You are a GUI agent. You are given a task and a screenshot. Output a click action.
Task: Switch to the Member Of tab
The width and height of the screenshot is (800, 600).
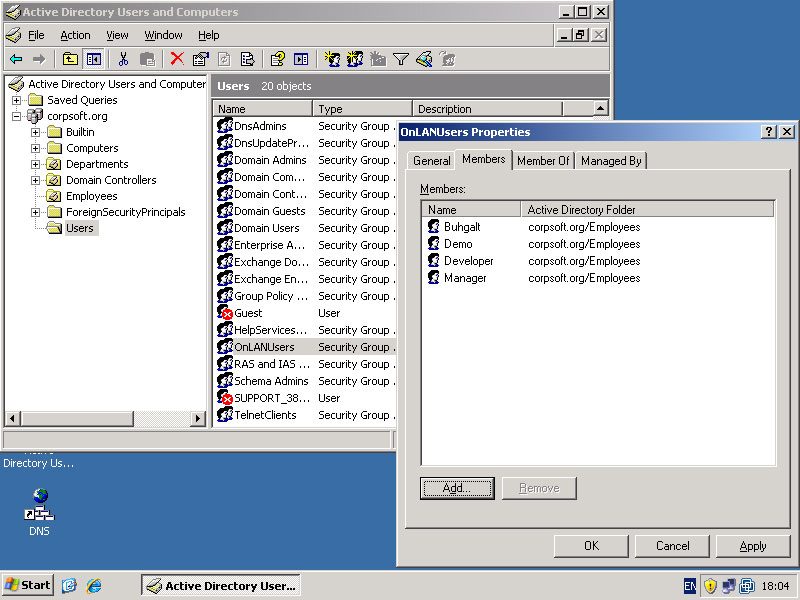click(x=542, y=161)
